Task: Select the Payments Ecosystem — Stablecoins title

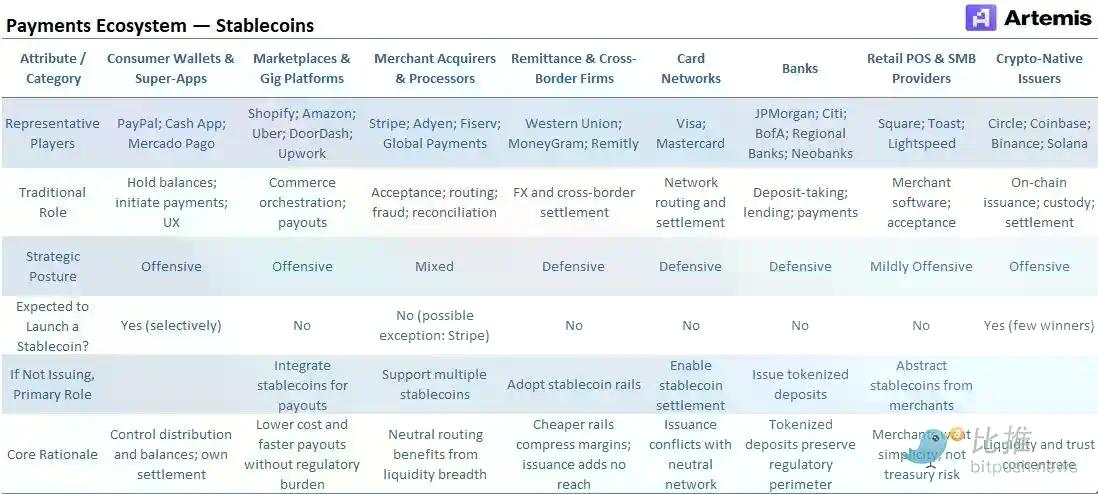Action: [160, 25]
